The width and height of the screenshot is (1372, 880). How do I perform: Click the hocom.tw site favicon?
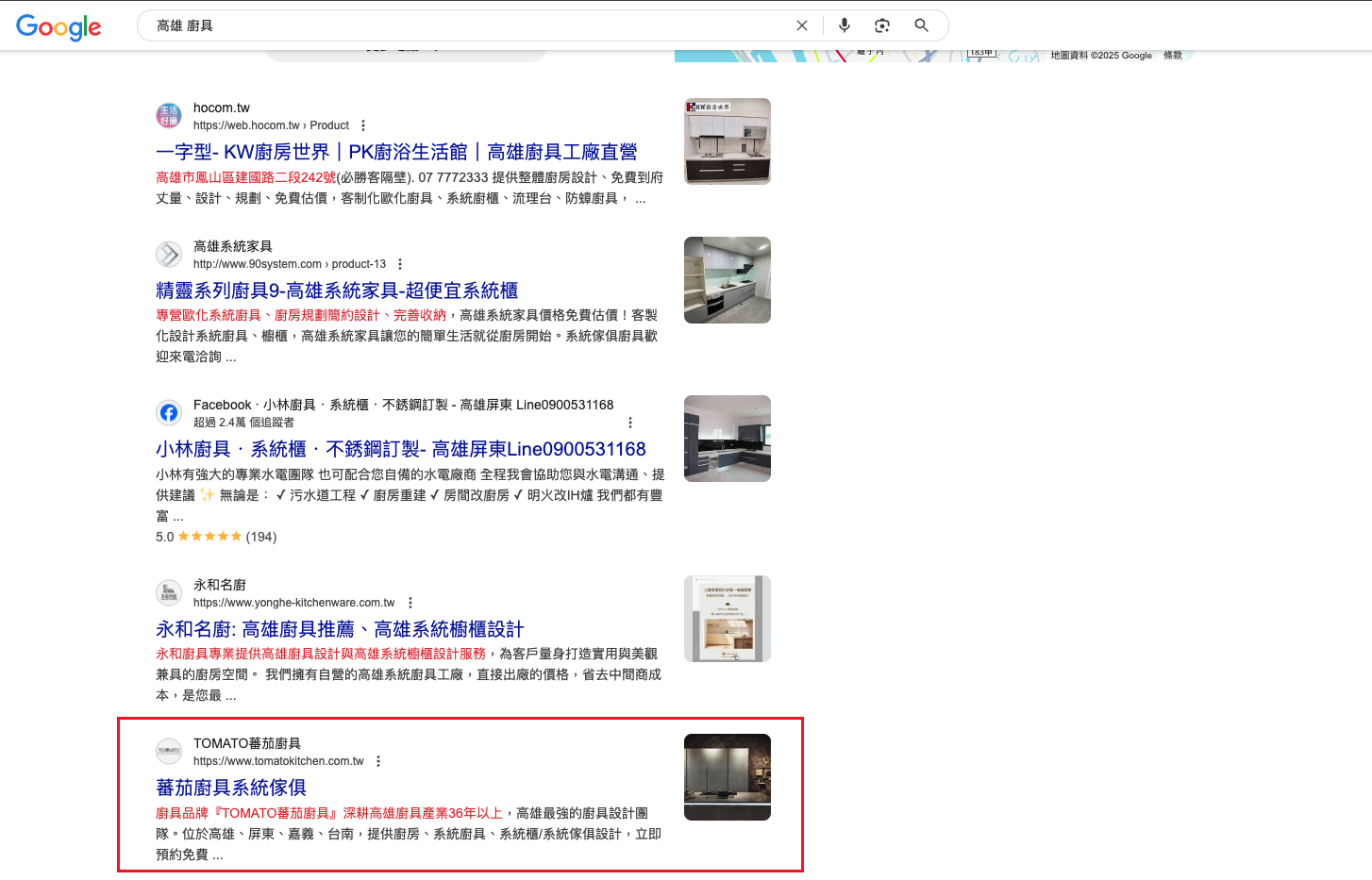pos(169,116)
